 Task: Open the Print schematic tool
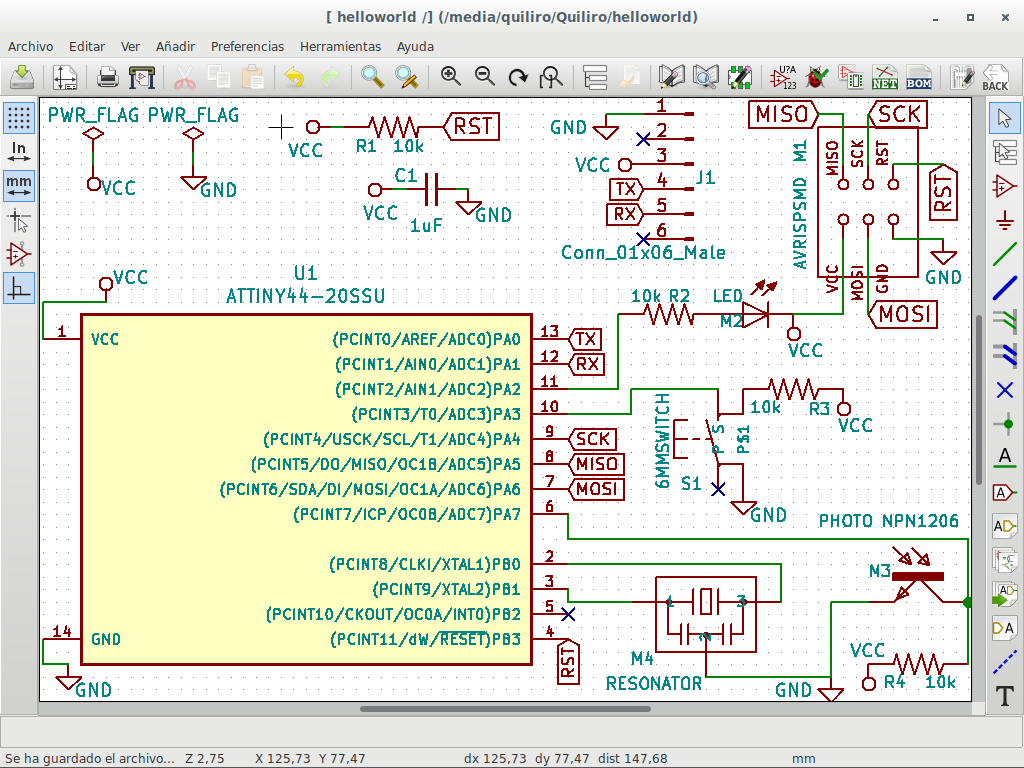click(108, 77)
